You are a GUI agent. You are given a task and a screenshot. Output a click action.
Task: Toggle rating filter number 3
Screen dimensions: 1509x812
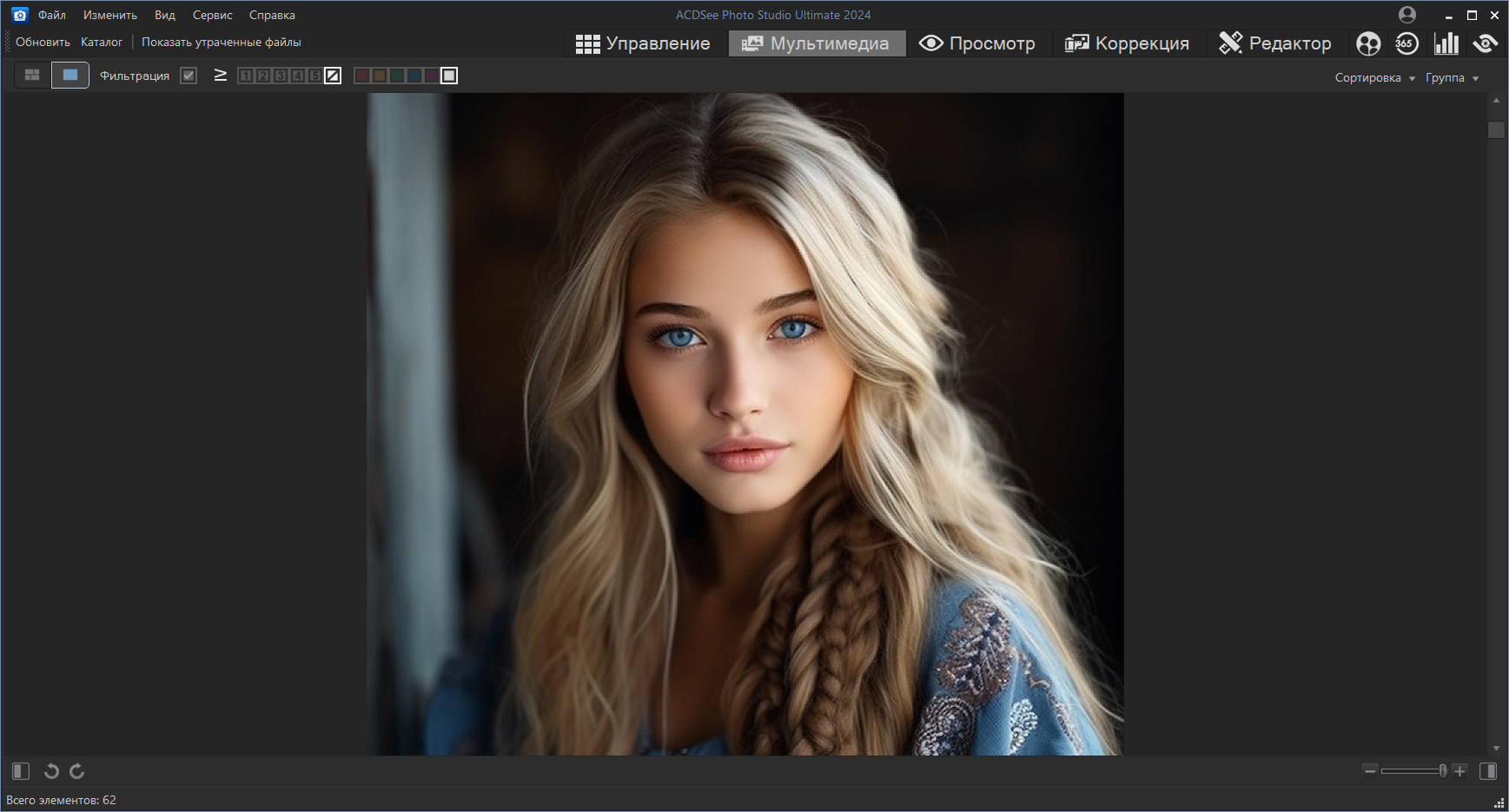point(281,76)
